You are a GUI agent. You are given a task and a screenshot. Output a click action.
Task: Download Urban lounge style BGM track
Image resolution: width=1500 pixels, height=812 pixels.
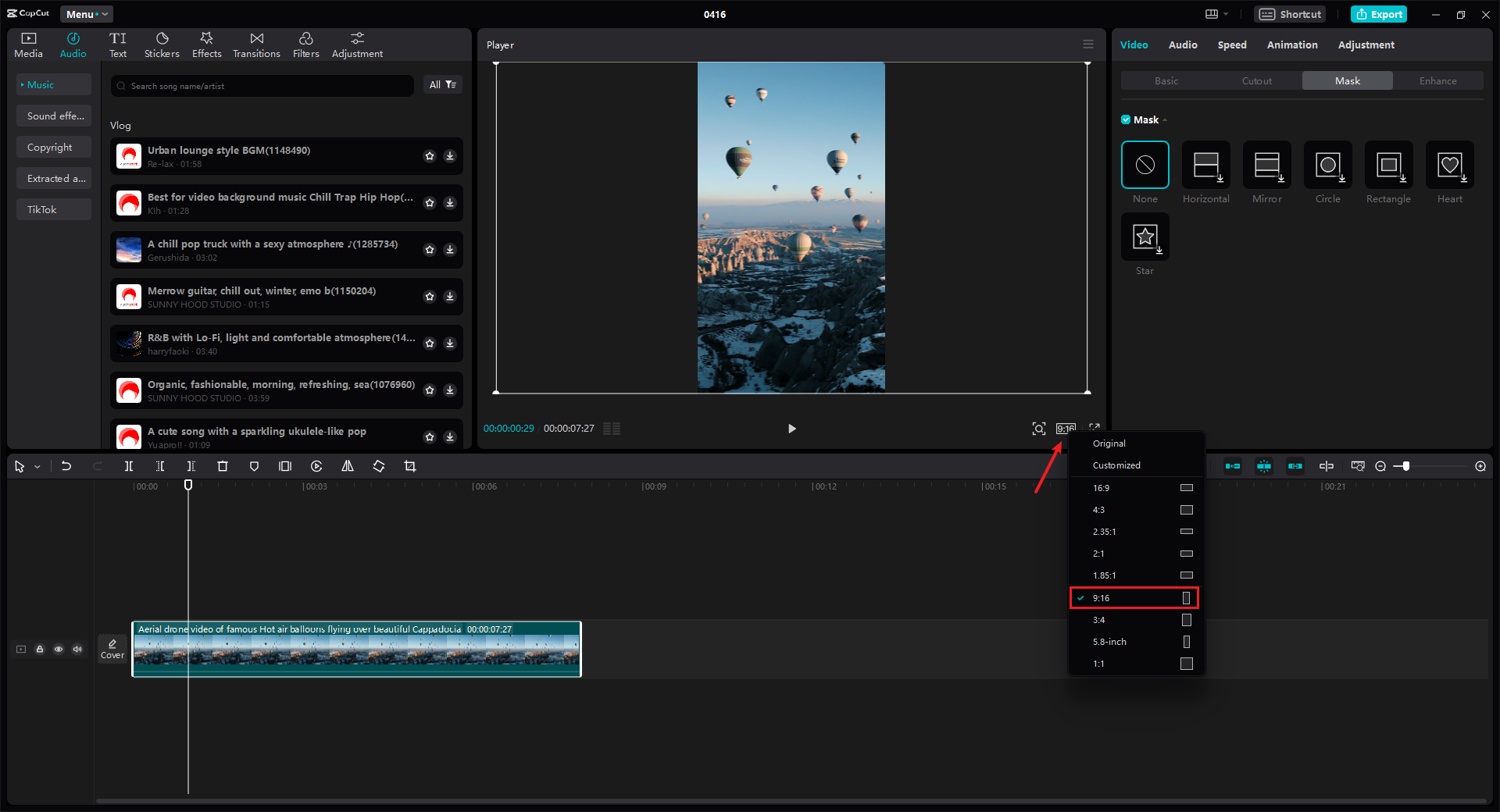coord(450,156)
